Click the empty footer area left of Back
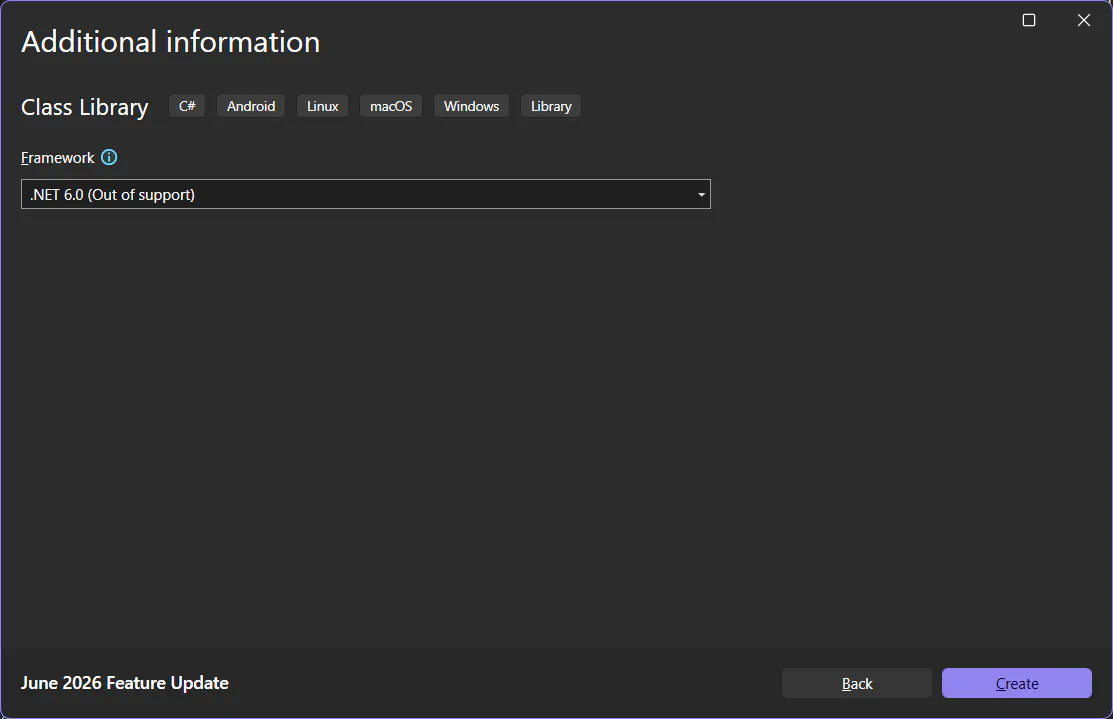 504,683
